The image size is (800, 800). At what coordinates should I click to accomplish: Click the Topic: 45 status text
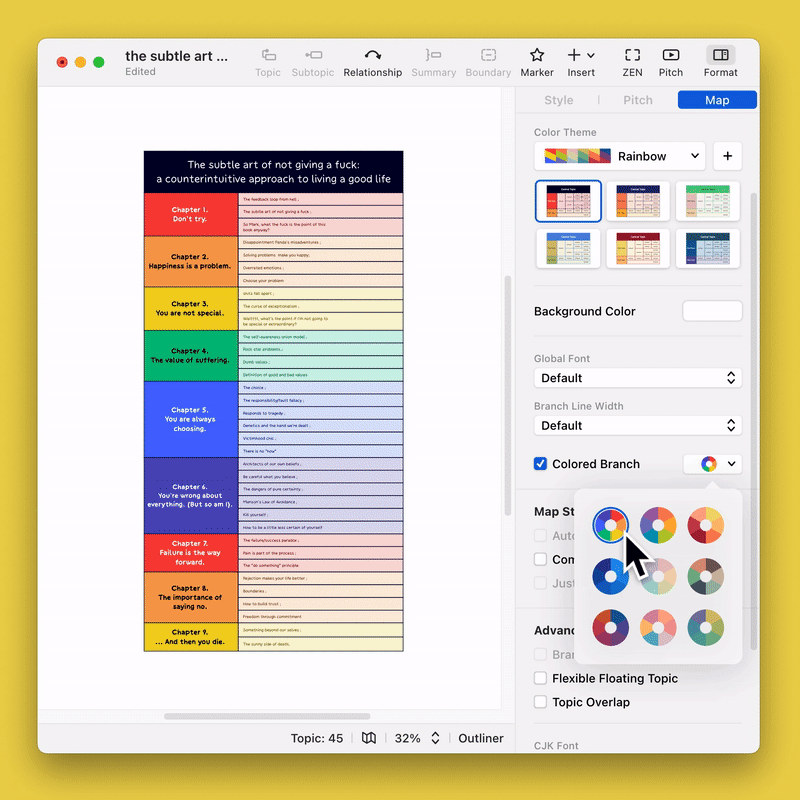tap(317, 738)
